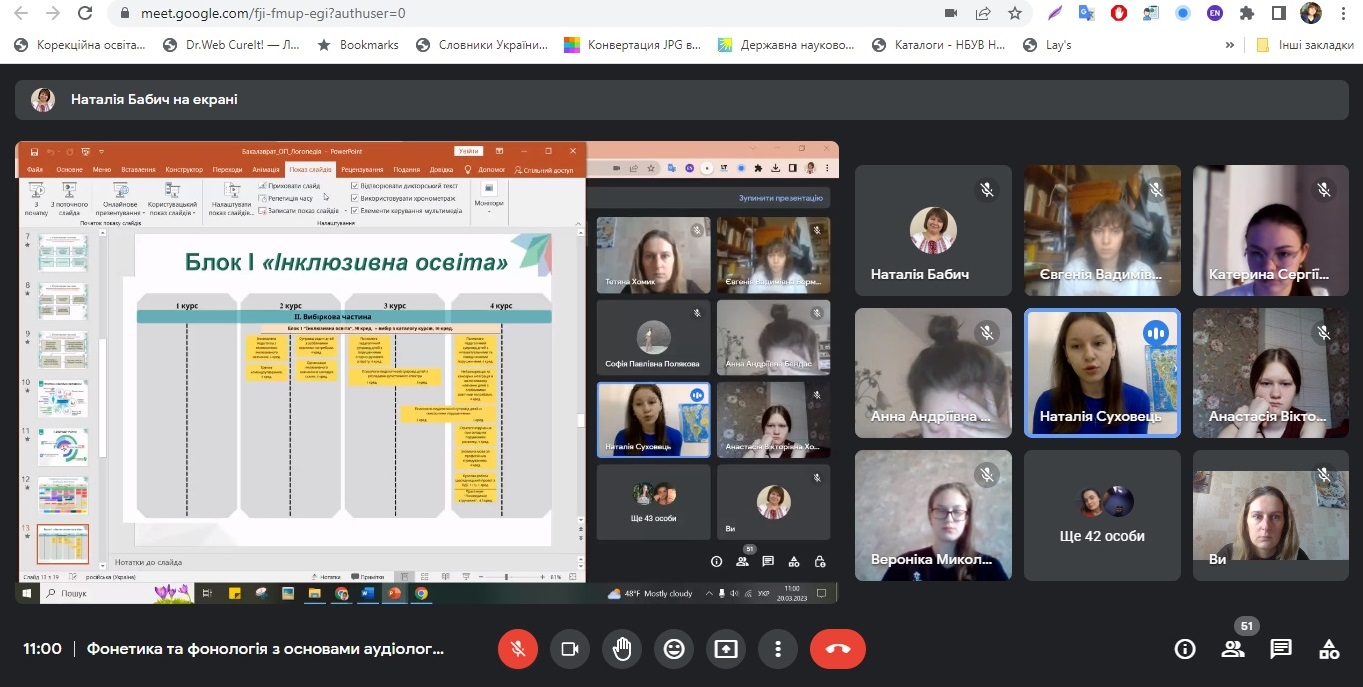
Task: Open the Каталоги - НБУВ bookmark
Action: [x=939, y=45]
